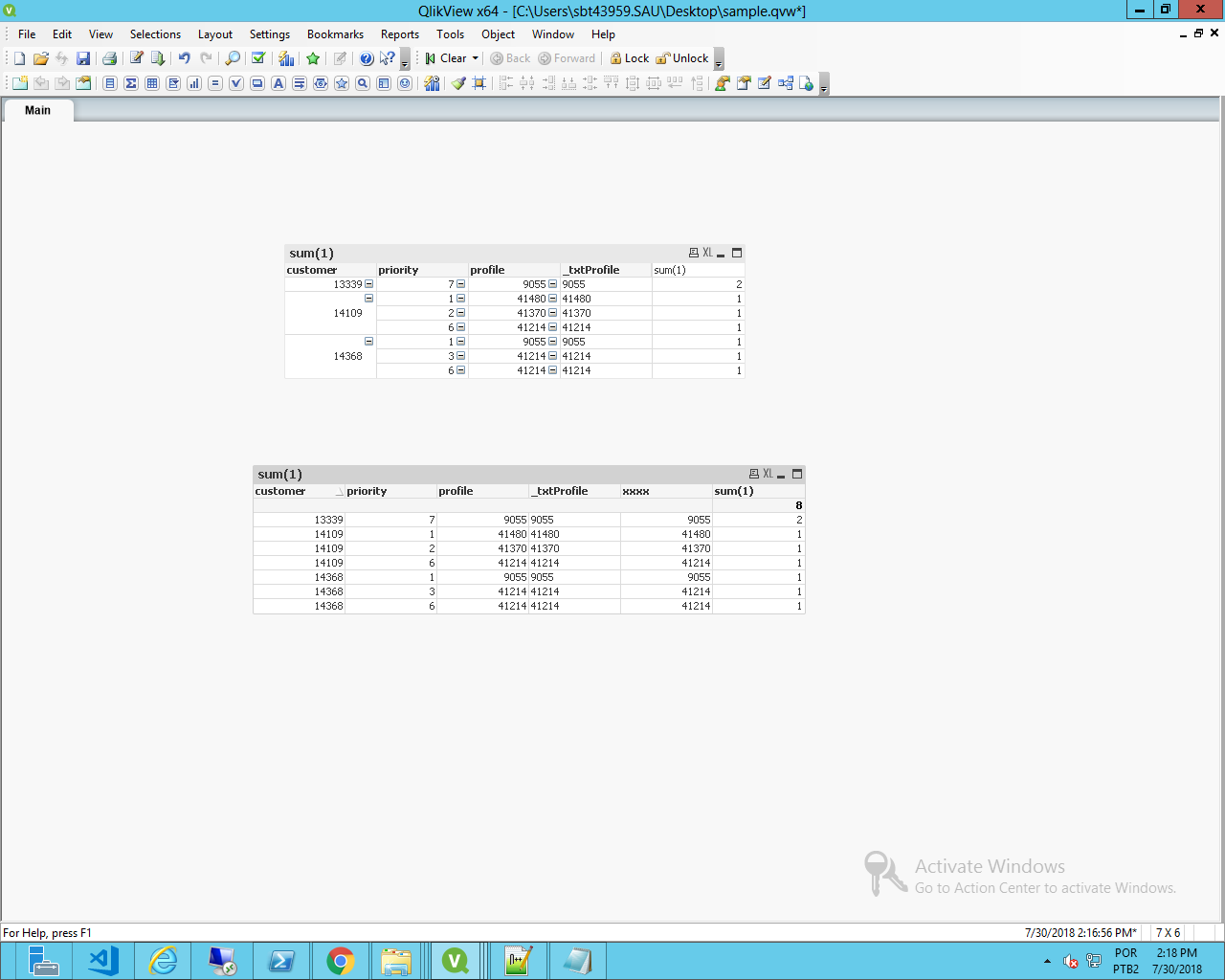
Task: Create a new Button object
Action: click(x=257, y=83)
